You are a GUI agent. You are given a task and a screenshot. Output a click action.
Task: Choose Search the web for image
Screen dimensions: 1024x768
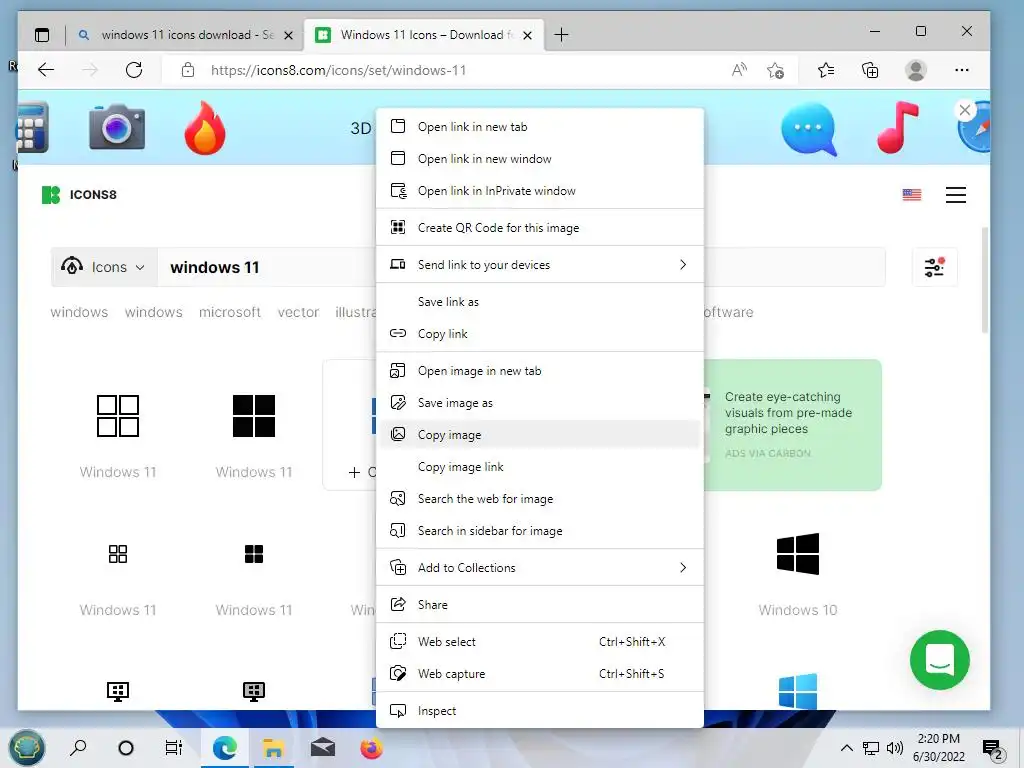tap(539, 499)
